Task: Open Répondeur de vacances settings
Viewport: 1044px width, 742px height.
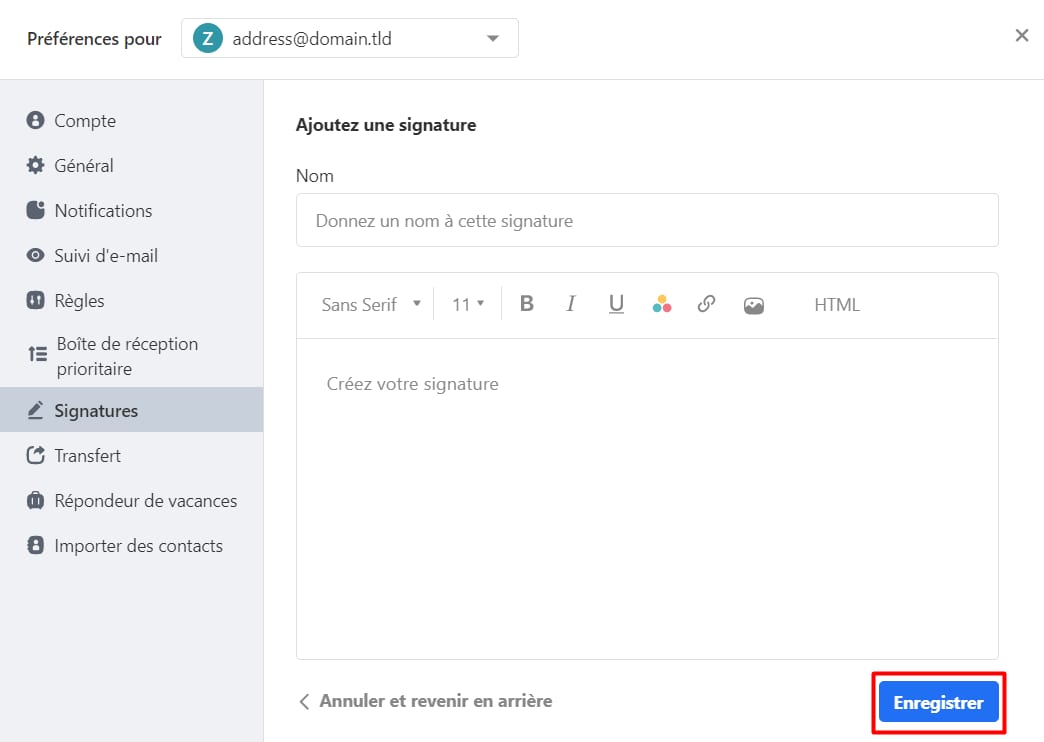Action: click(145, 501)
